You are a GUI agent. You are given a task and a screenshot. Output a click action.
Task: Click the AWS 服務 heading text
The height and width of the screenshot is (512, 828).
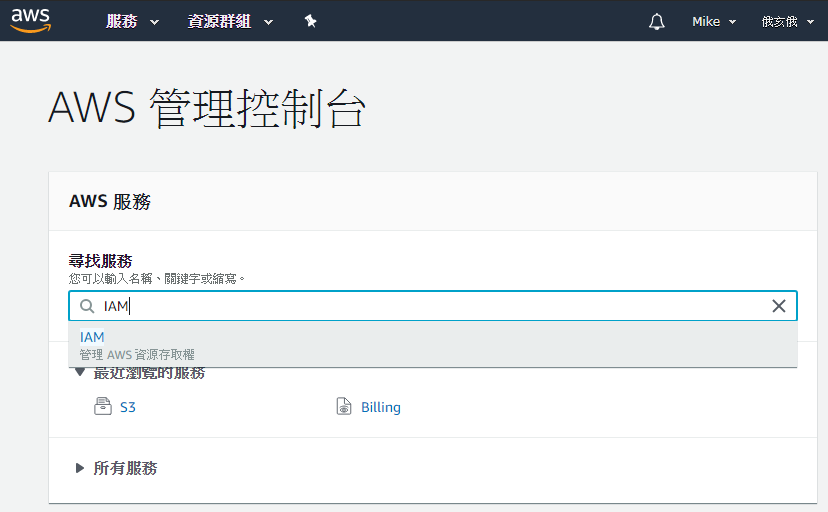[110, 201]
